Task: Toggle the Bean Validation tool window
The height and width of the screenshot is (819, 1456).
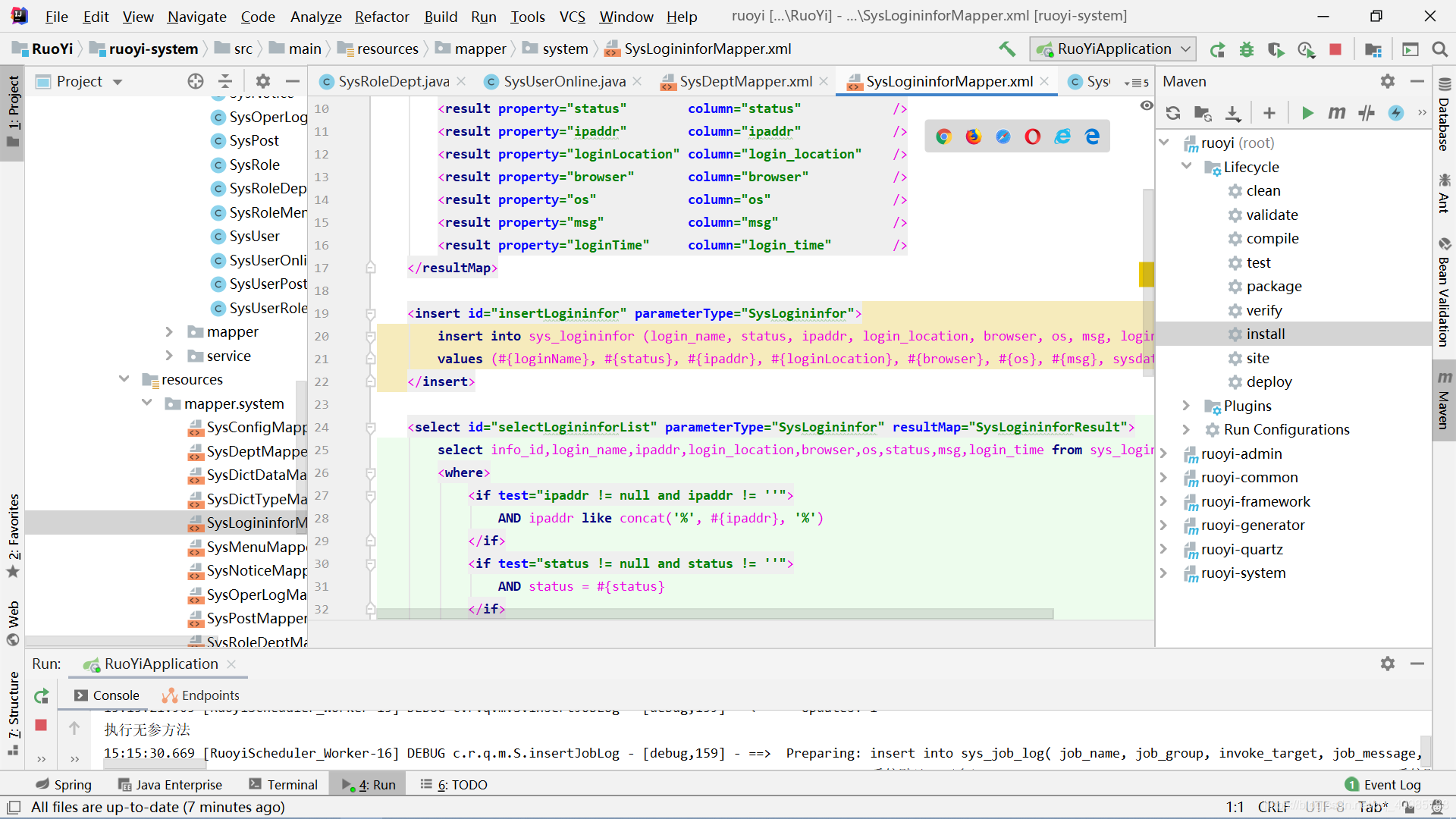Action: 1444,293
